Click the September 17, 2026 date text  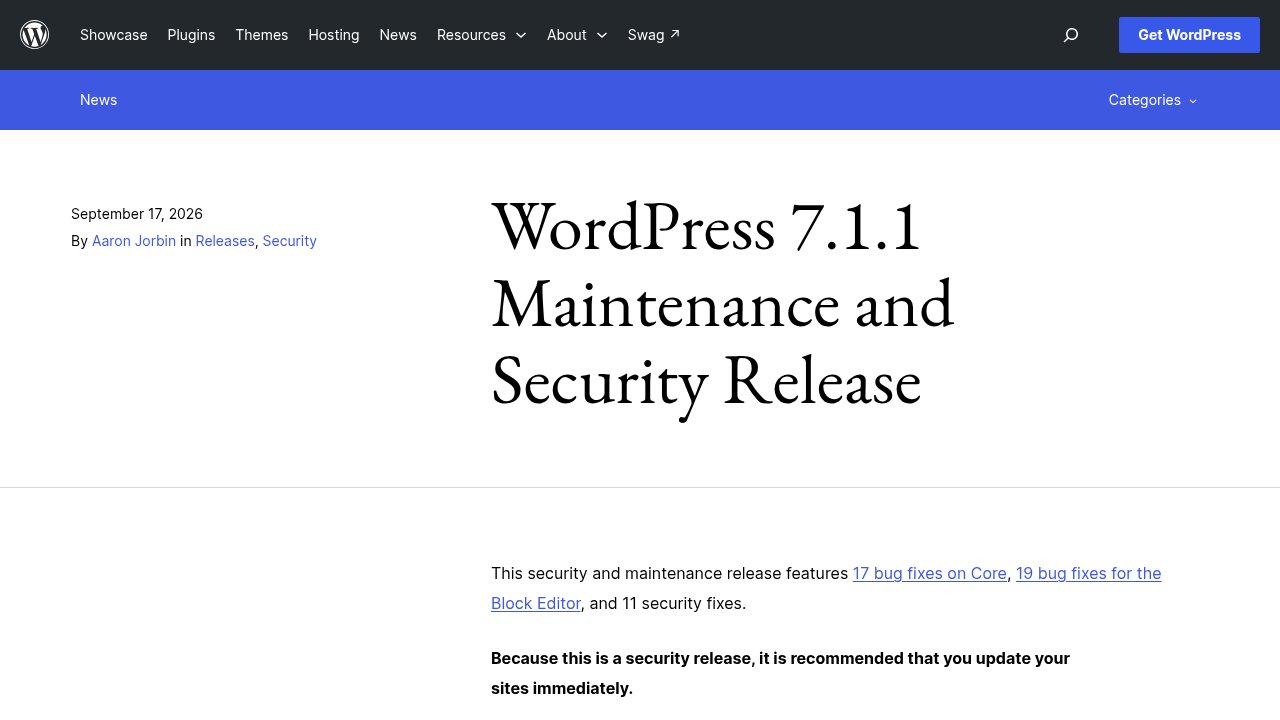point(137,214)
